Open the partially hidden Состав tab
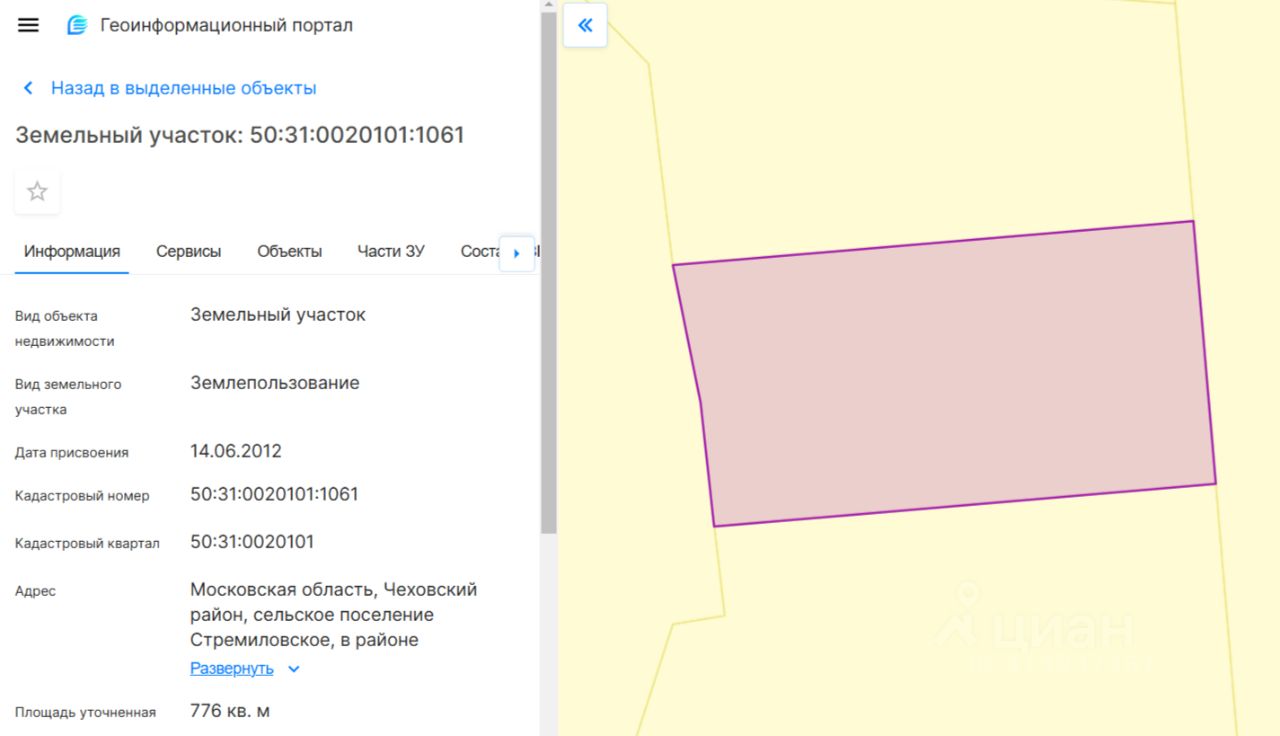 point(480,251)
